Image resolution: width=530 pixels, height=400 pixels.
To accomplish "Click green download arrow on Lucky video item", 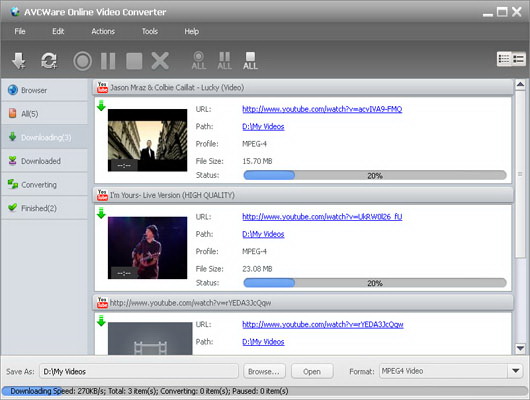I will [101, 105].
